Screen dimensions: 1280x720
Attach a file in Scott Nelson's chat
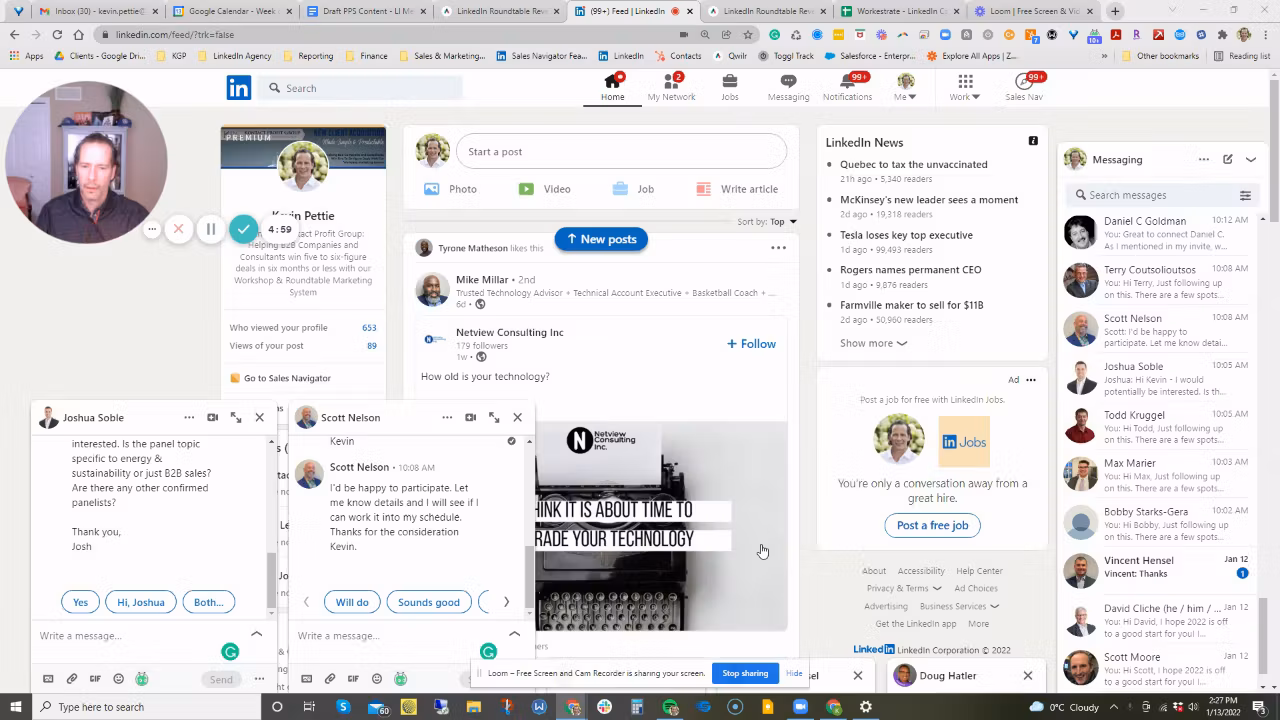(330, 678)
